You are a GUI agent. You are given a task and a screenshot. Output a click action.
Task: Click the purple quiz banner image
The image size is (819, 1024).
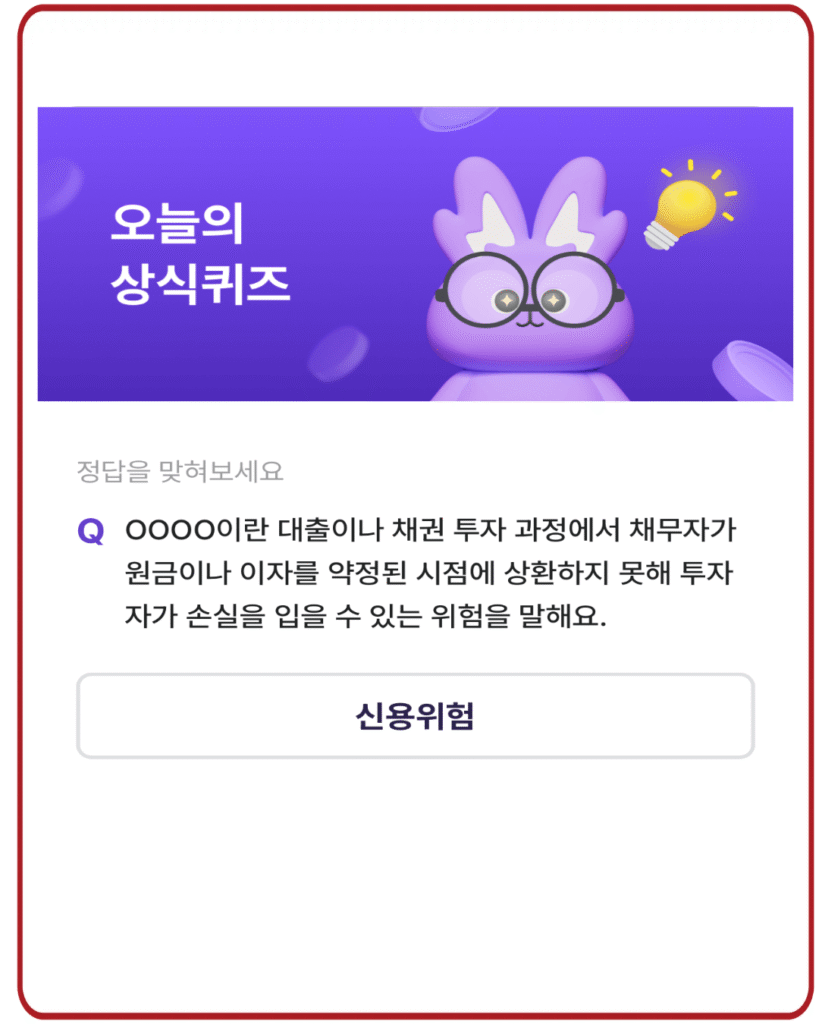415,254
